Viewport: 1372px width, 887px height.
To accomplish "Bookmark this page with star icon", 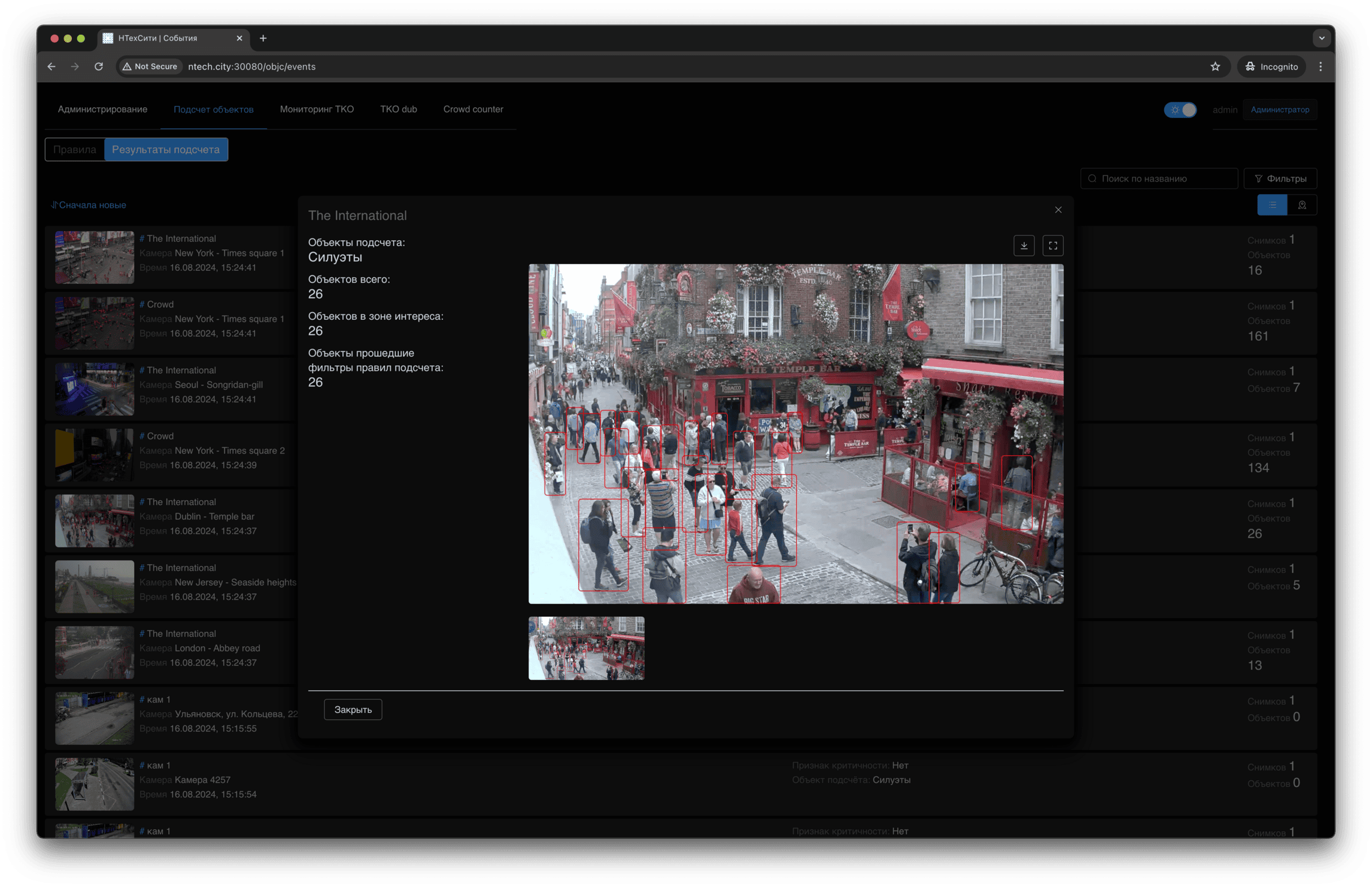I will [x=1215, y=66].
